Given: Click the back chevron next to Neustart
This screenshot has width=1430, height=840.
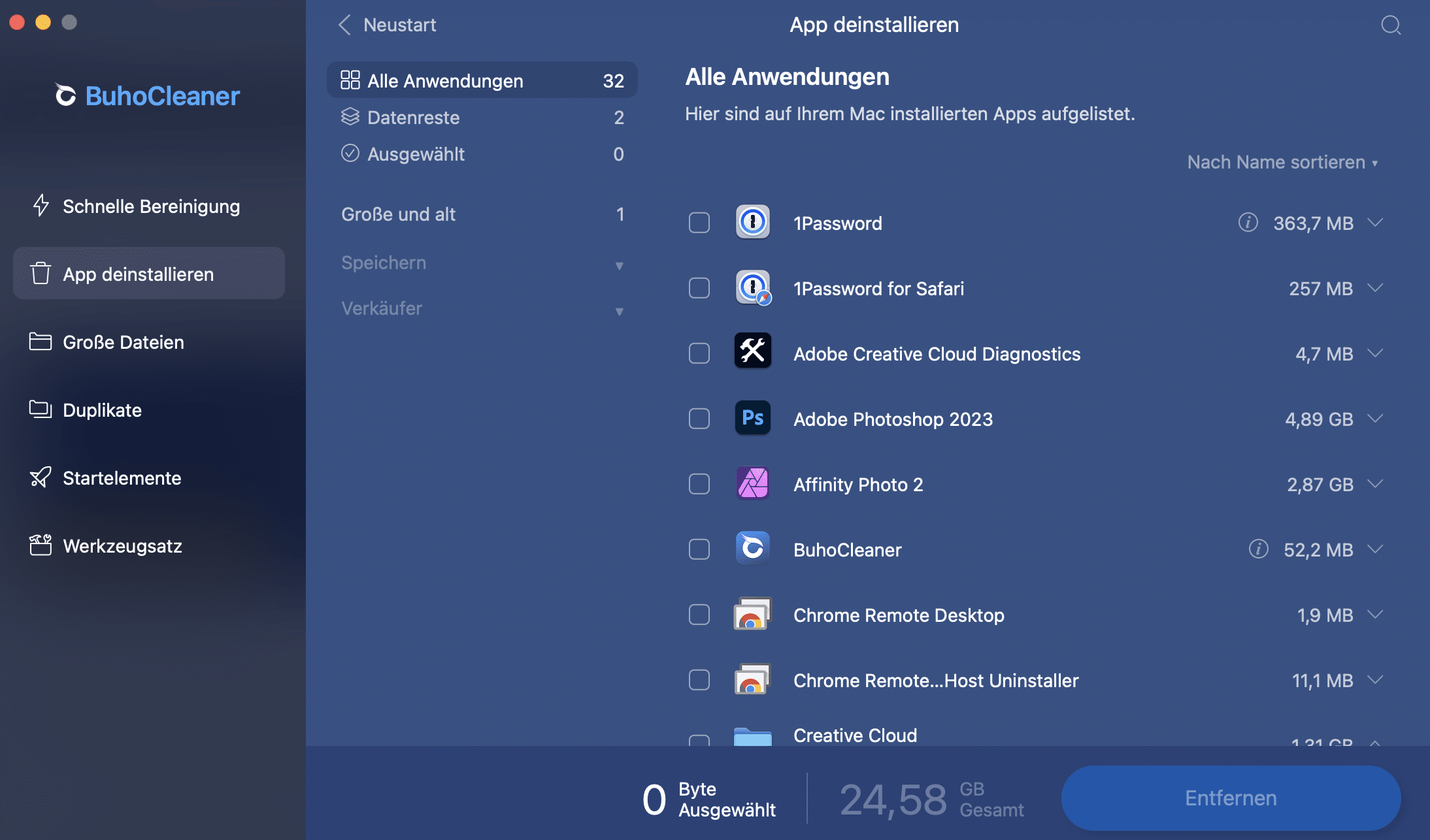Looking at the screenshot, I should pos(344,25).
